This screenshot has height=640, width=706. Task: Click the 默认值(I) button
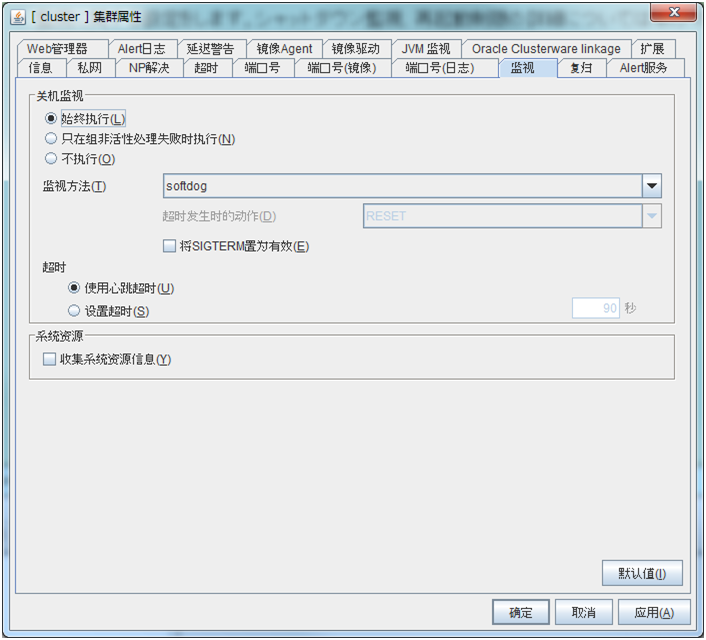[642, 573]
